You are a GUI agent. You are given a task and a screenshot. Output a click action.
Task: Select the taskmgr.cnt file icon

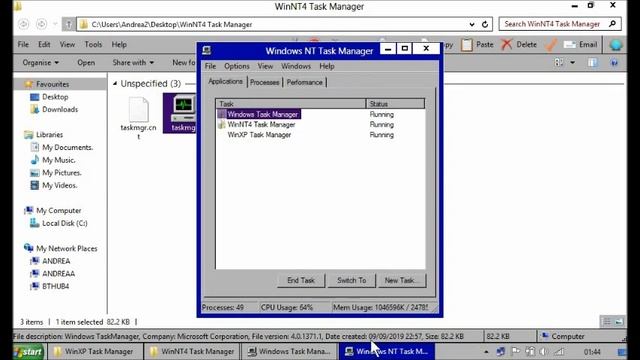coord(139,109)
